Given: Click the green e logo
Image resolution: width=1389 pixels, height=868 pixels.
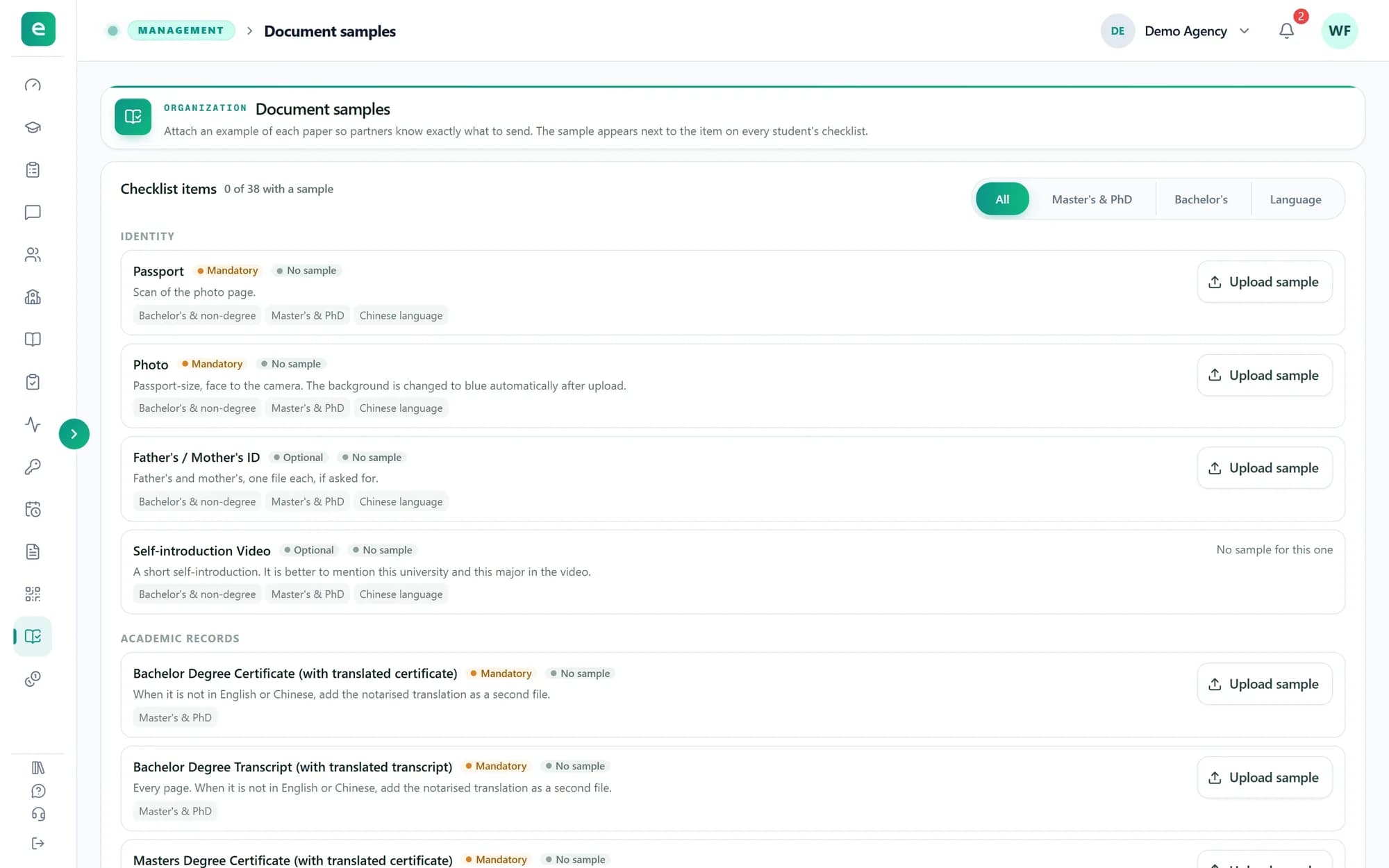Looking at the screenshot, I should (x=38, y=28).
